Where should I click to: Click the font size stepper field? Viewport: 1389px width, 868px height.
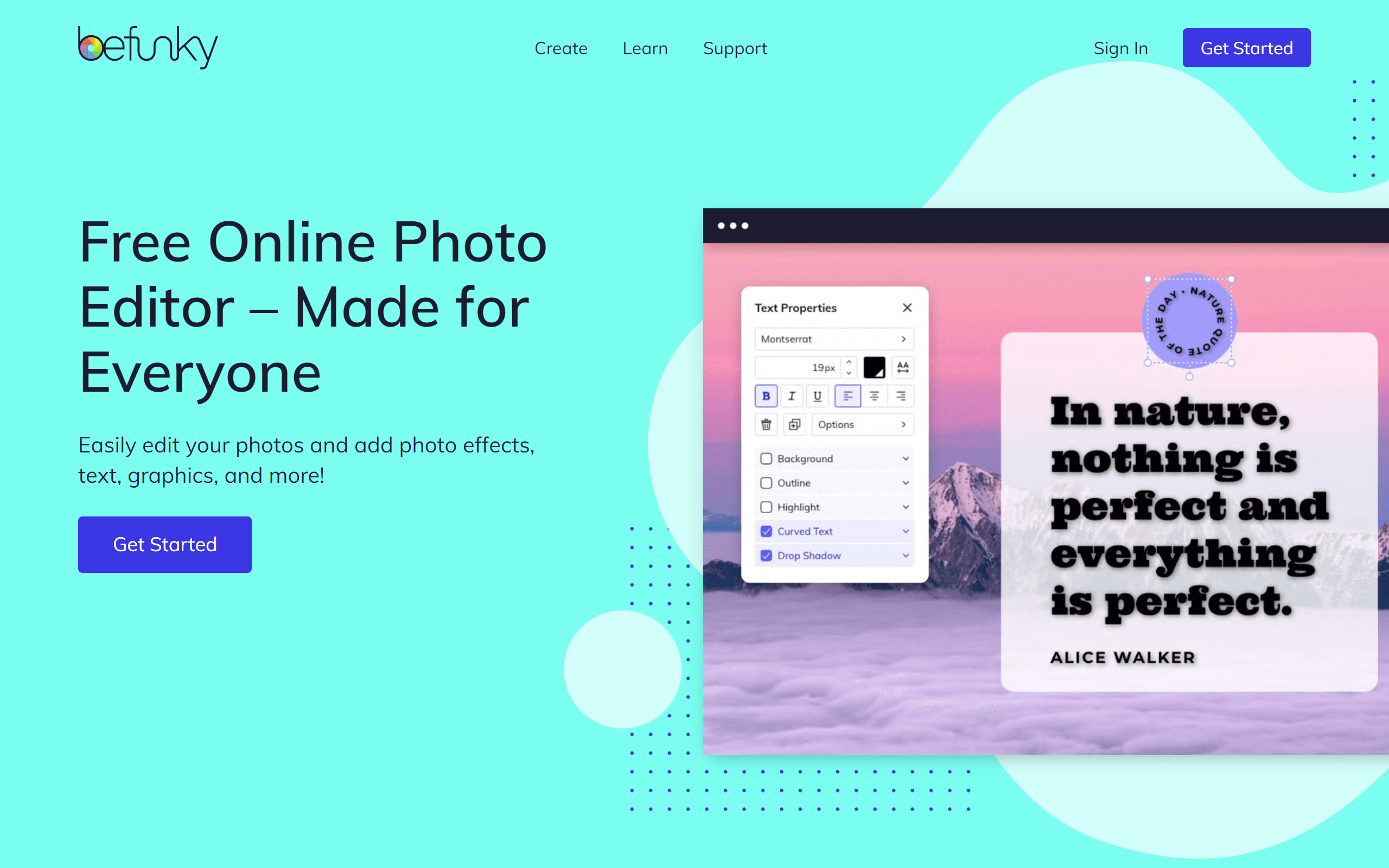pyautogui.click(x=800, y=367)
